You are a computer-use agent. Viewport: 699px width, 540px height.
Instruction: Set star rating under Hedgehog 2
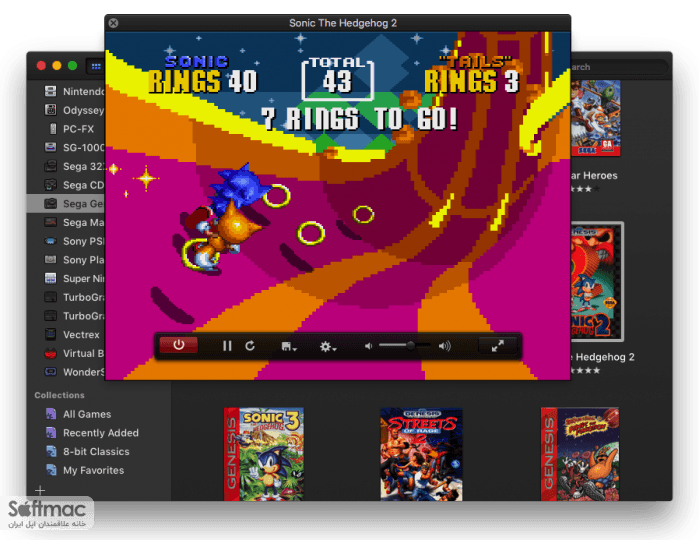(586, 371)
